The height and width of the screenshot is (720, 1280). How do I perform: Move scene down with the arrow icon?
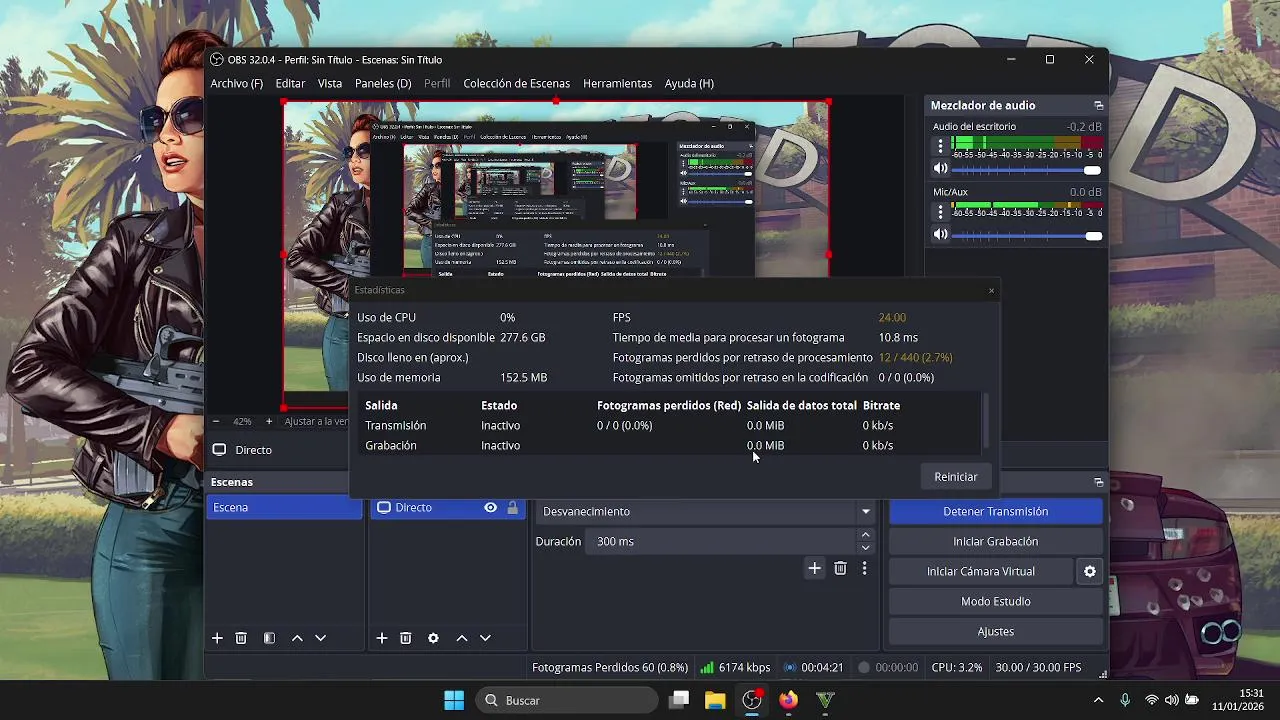click(321, 638)
